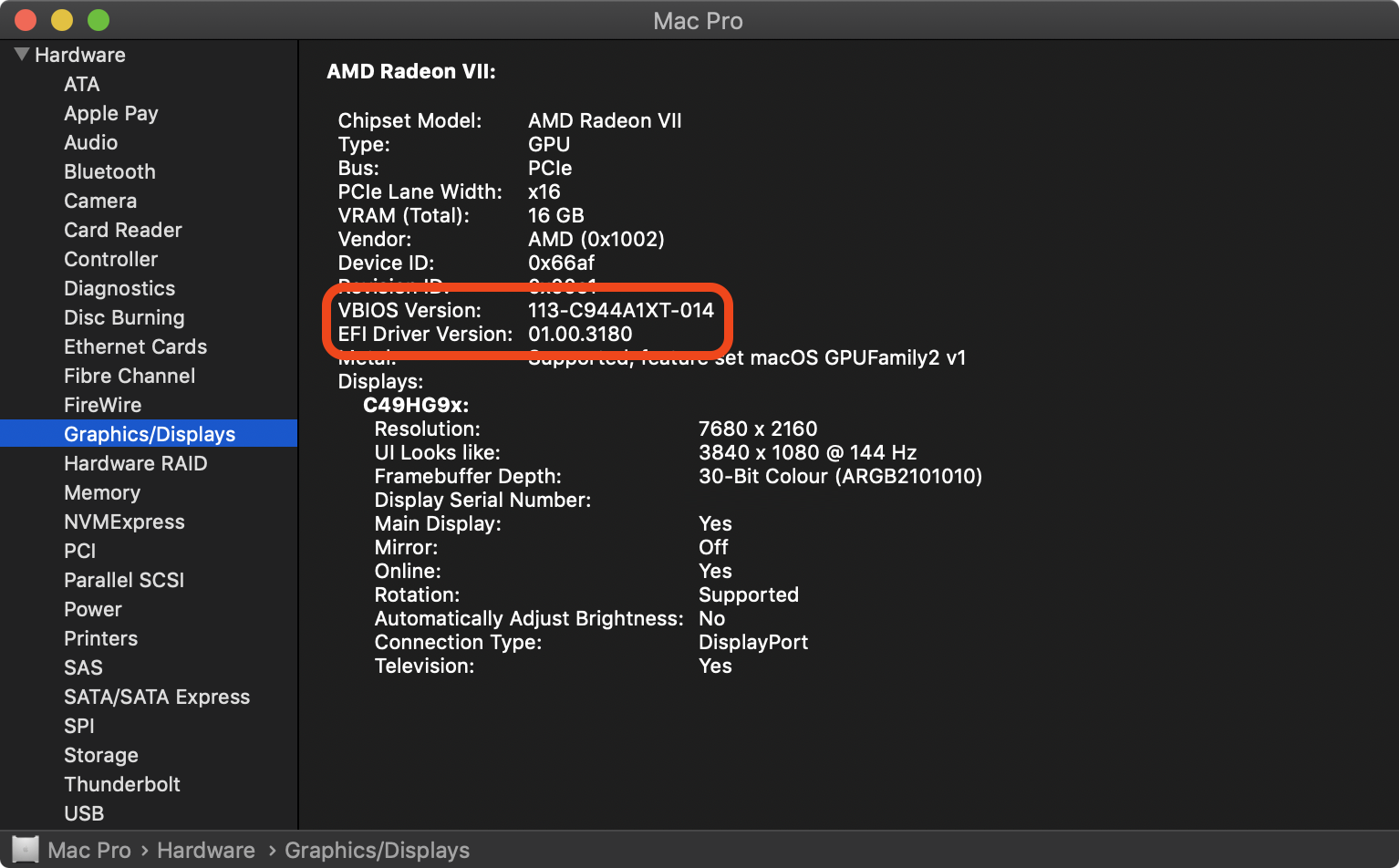Click the Automatically Adjust Brightness label
The width and height of the screenshot is (1399, 868).
pos(529,618)
